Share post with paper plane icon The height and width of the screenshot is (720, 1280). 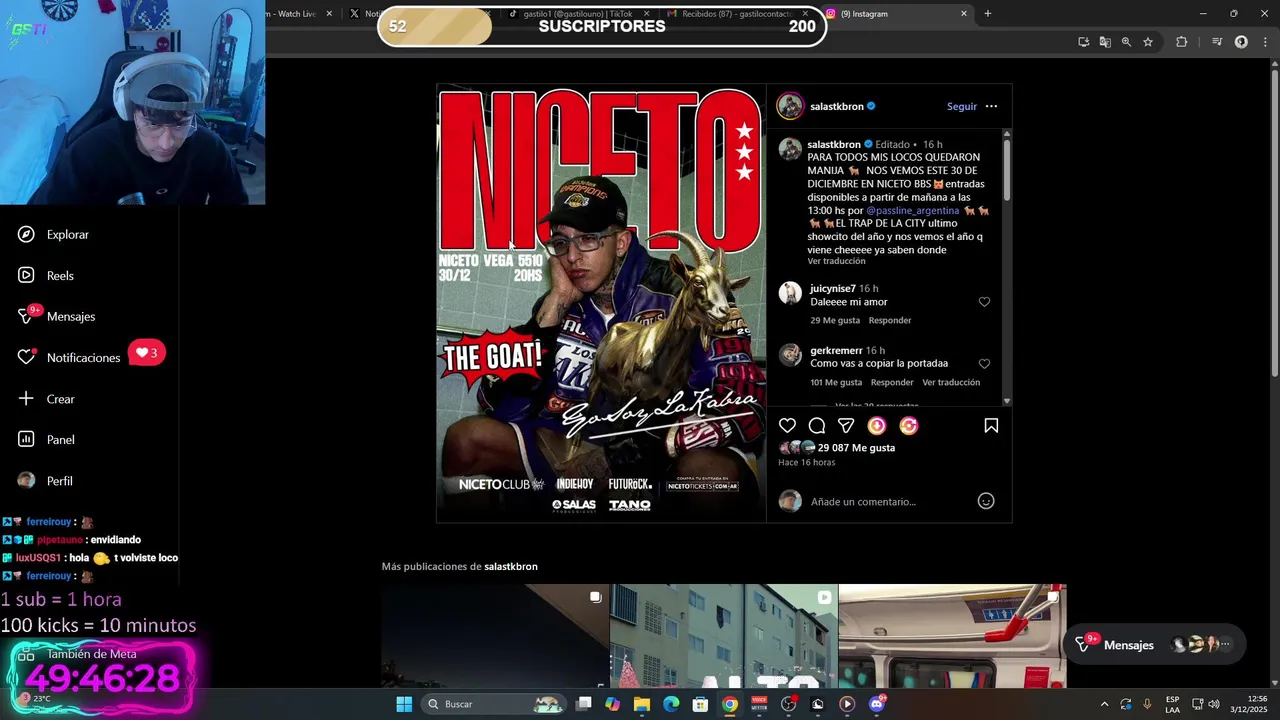tap(846, 426)
